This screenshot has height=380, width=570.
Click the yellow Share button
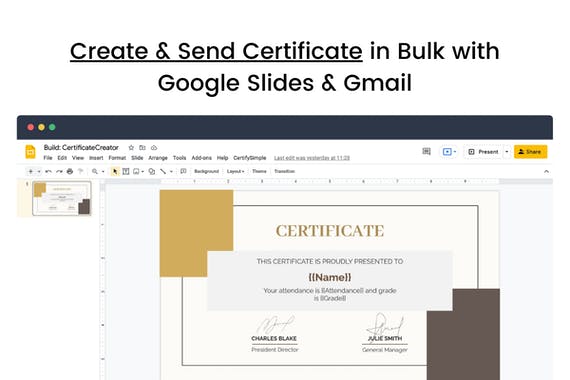[530, 152]
